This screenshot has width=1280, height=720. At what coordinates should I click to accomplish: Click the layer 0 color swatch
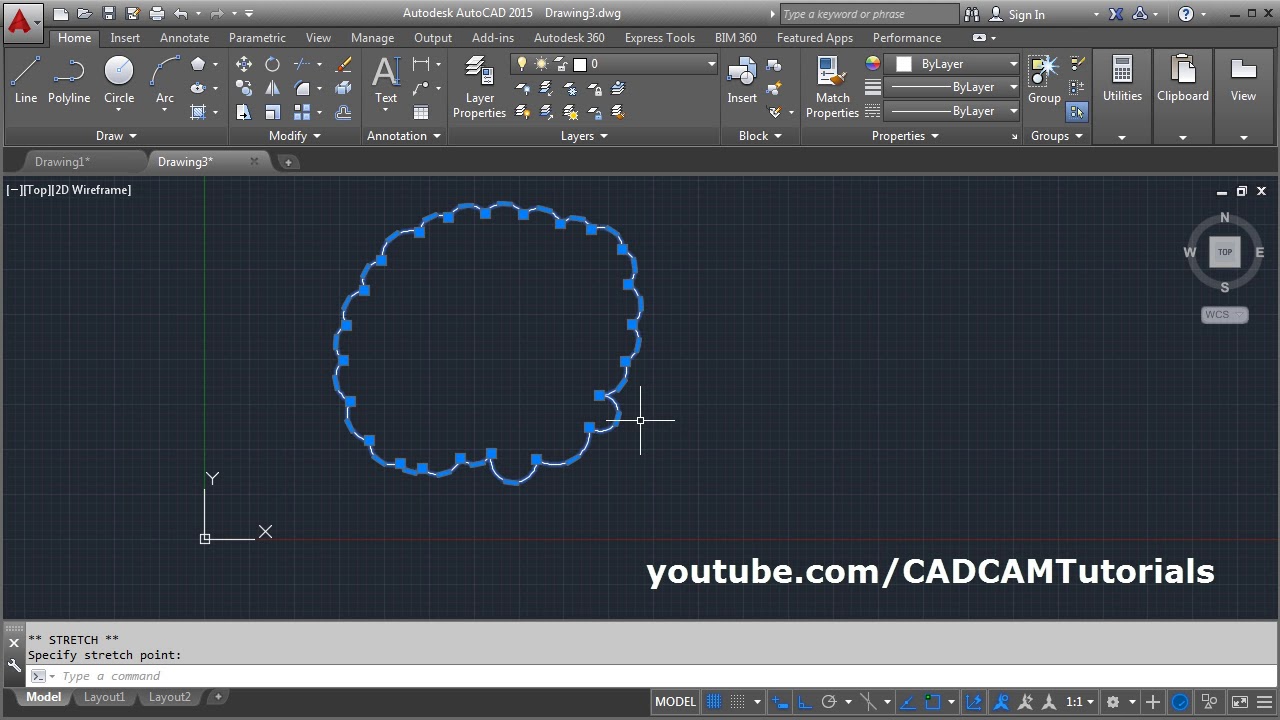coord(579,64)
